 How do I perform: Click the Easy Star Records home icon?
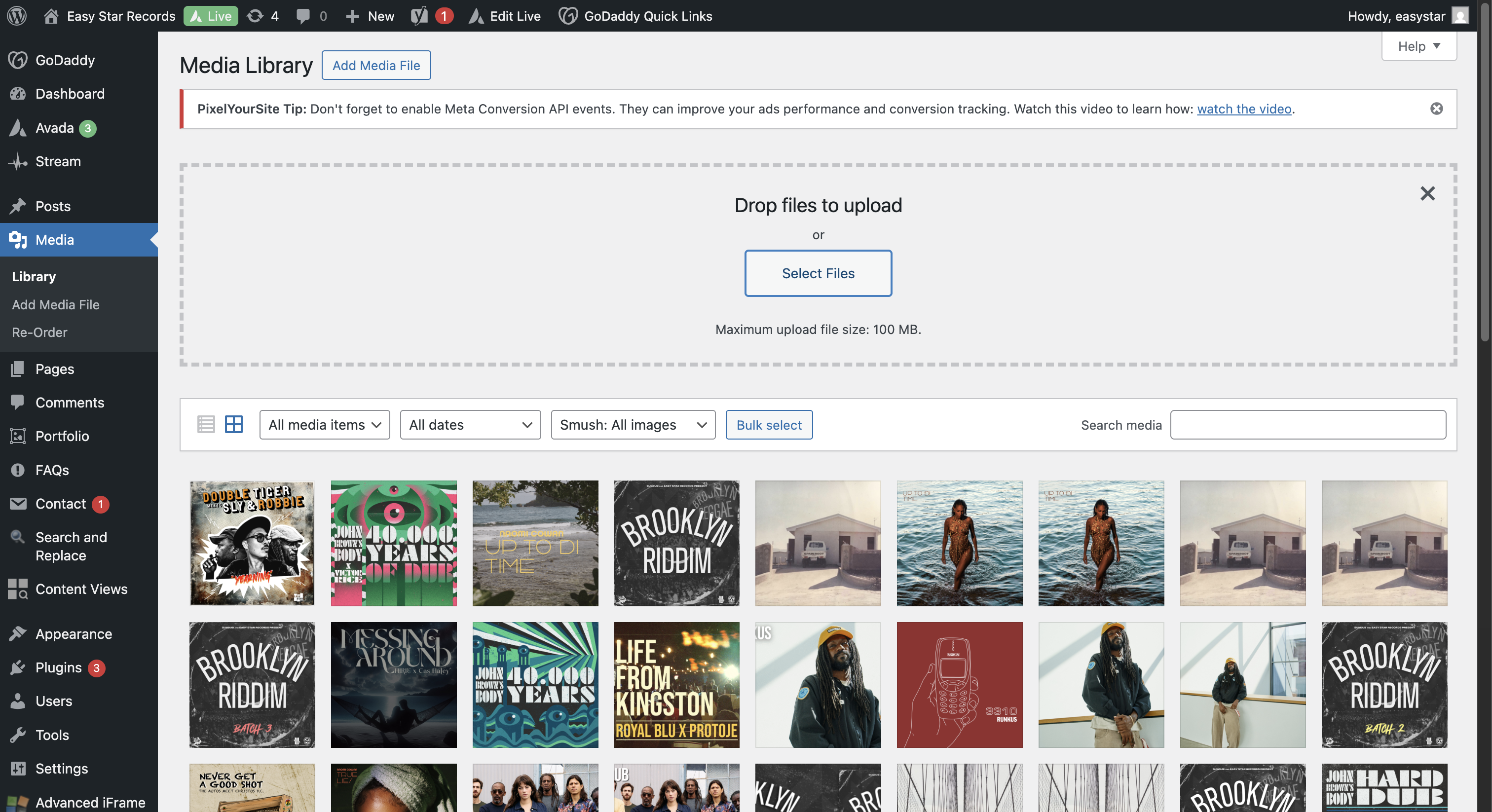coord(51,16)
